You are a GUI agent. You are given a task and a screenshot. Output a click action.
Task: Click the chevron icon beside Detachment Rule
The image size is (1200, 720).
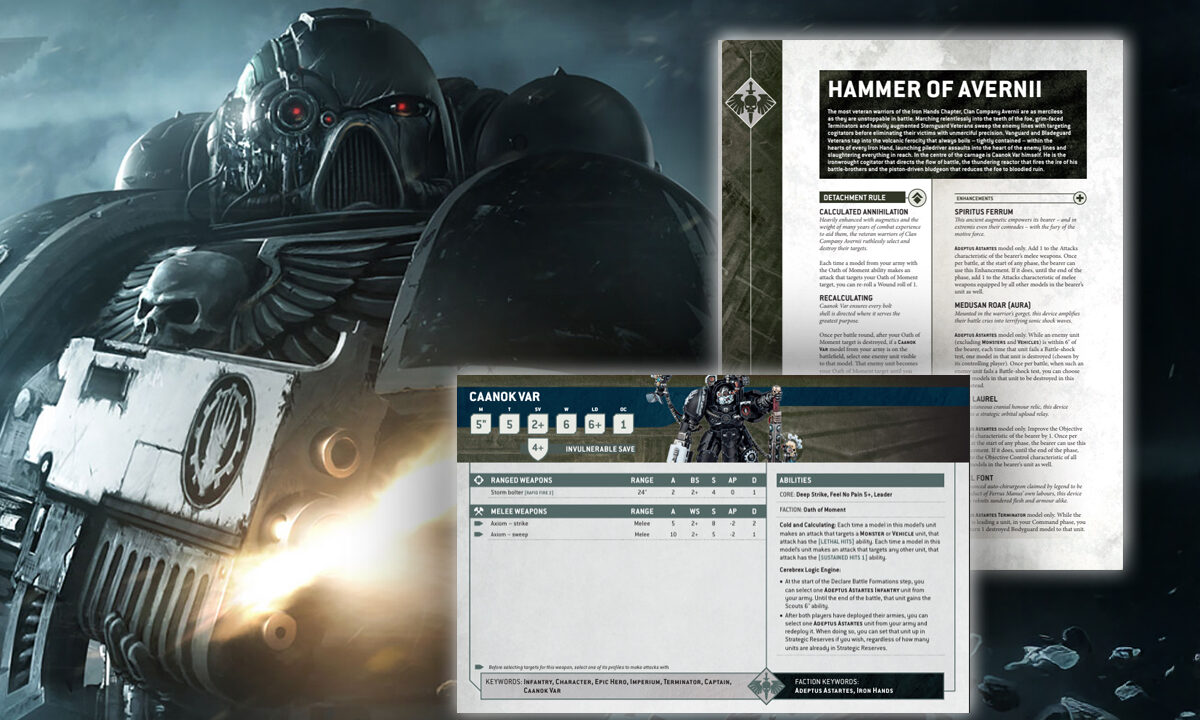[913, 197]
